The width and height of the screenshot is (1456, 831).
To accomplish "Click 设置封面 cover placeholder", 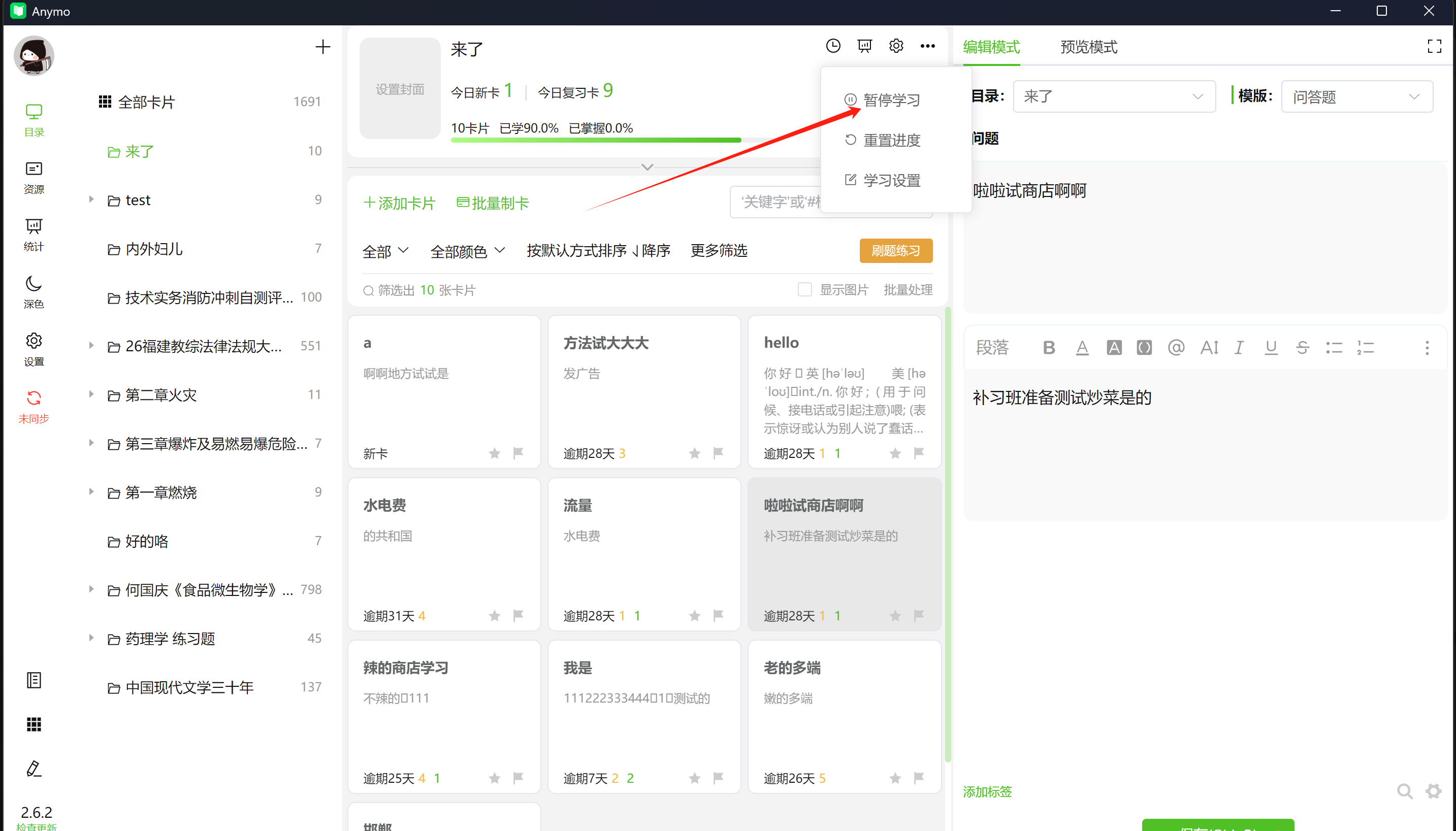I will coord(400,88).
